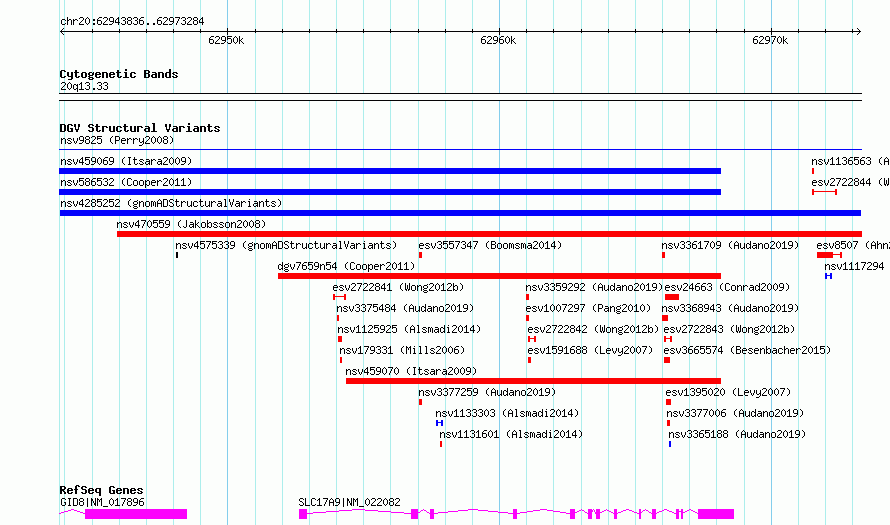
Task: Click the nsv470559 (Jakobsson2008) red bar
Action: [489, 234]
